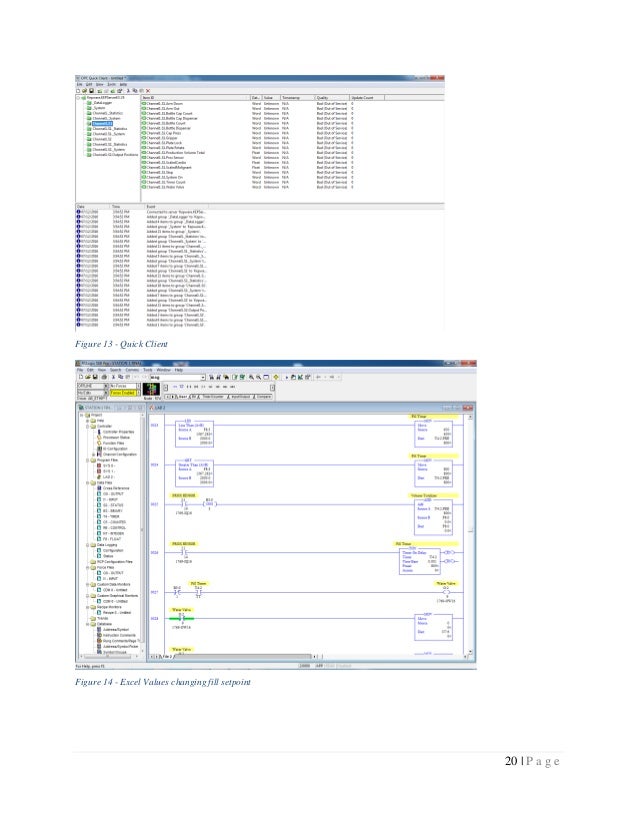Select Cross Reference icon under Data Files

[x=99, y=488]
